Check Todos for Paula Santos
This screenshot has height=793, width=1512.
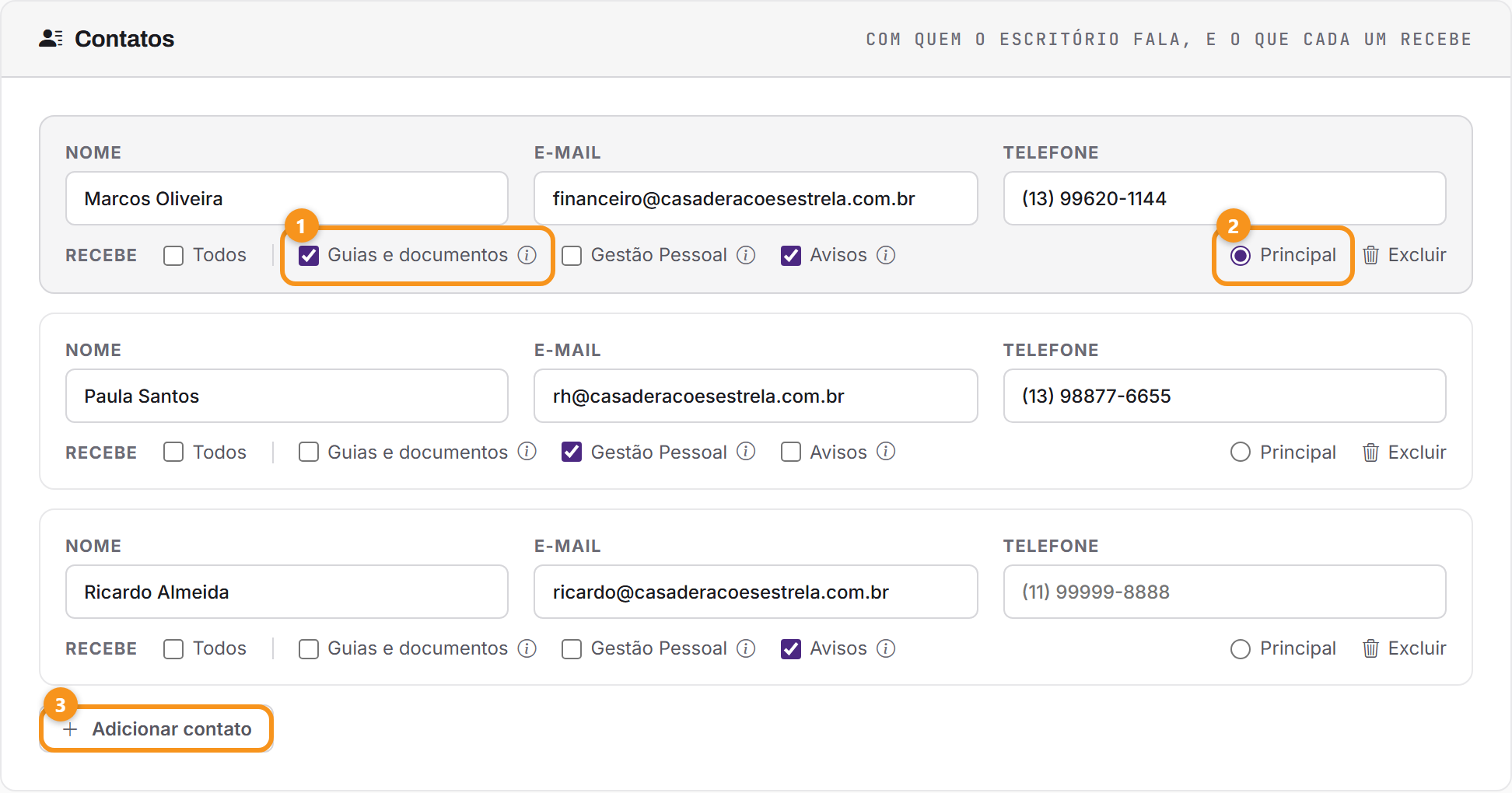(173, 452)
